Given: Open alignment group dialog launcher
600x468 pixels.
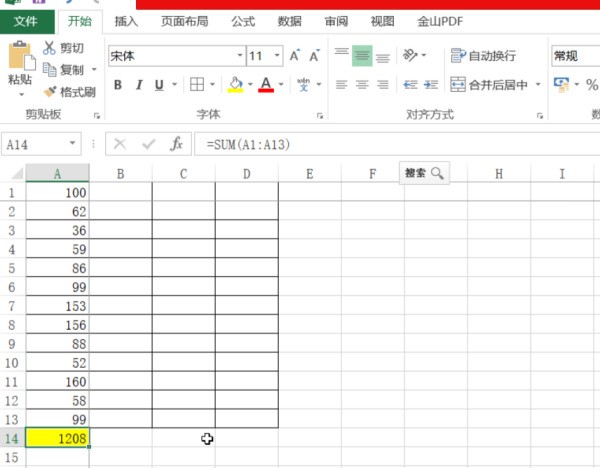Looking at the screenshot, I should click(x=540, y=116).
